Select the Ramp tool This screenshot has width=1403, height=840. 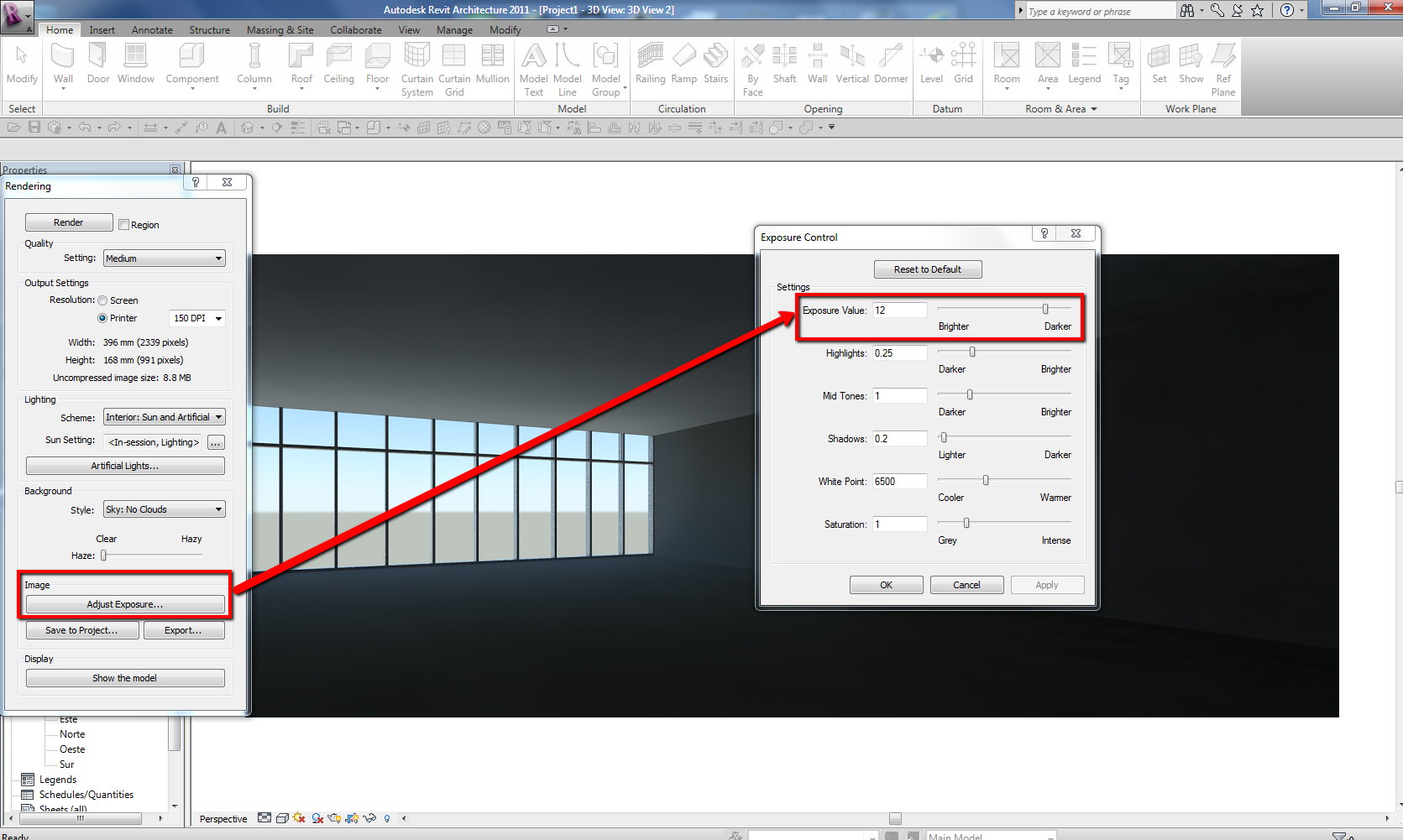(x=684, y=65)
